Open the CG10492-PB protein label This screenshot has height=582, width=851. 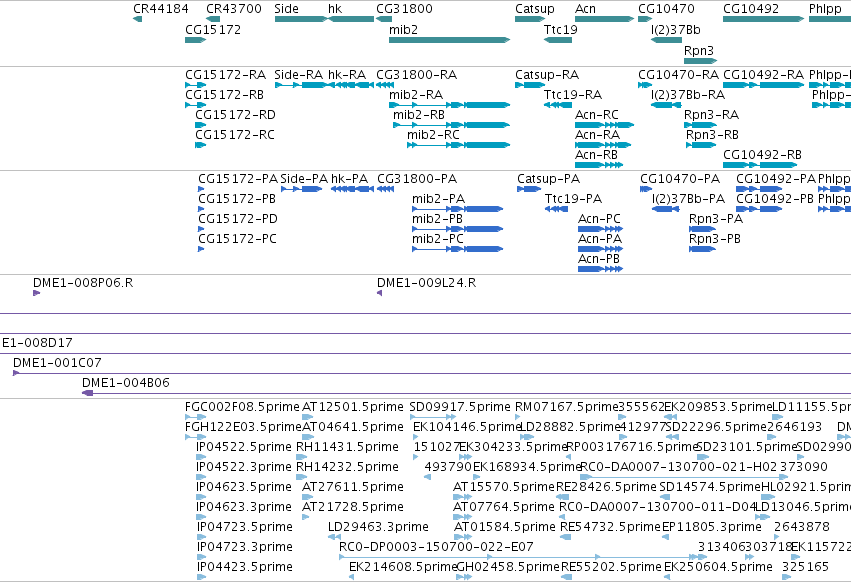coord(774,199)
